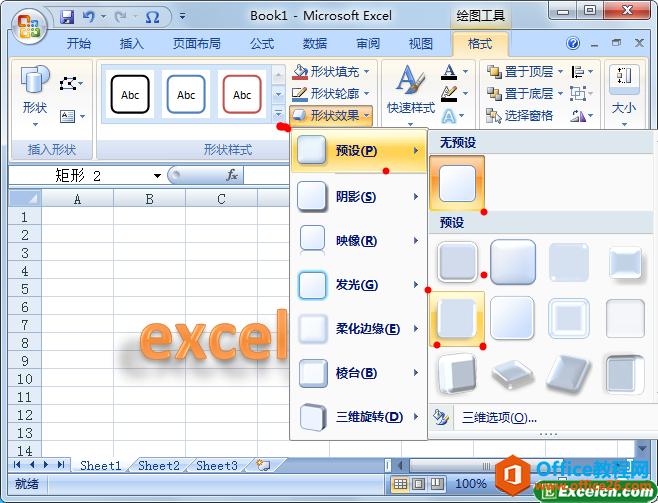This screenshot has height=503, width=658.
Task: Open the 审阅 tab
Action: click(368, 43)
